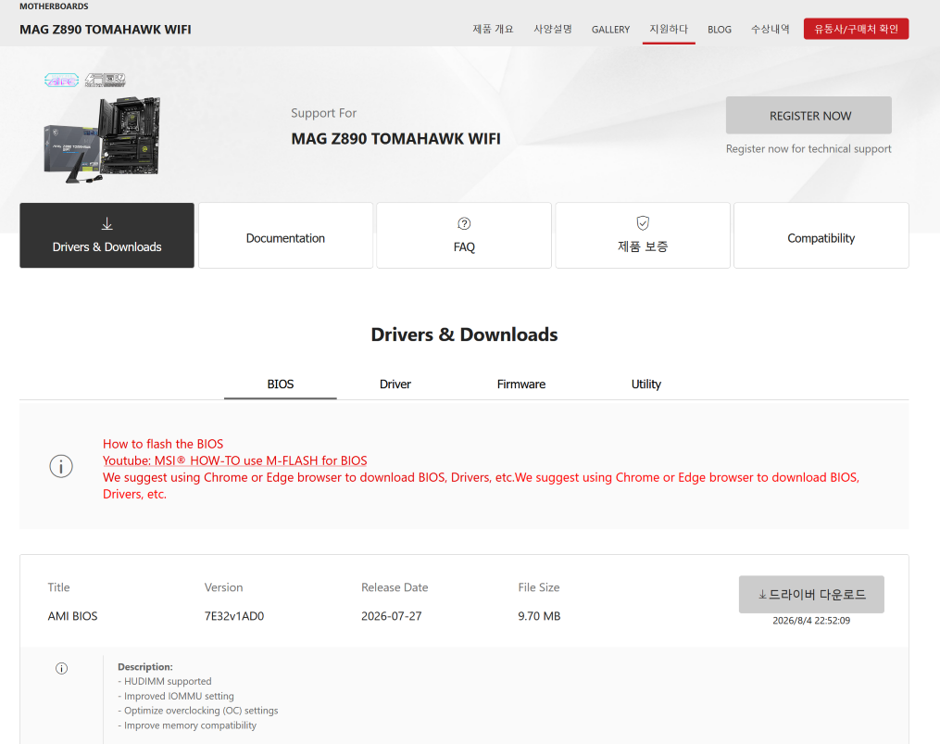Click the info icon beside How to flash the BIOS

click(61, 466)
